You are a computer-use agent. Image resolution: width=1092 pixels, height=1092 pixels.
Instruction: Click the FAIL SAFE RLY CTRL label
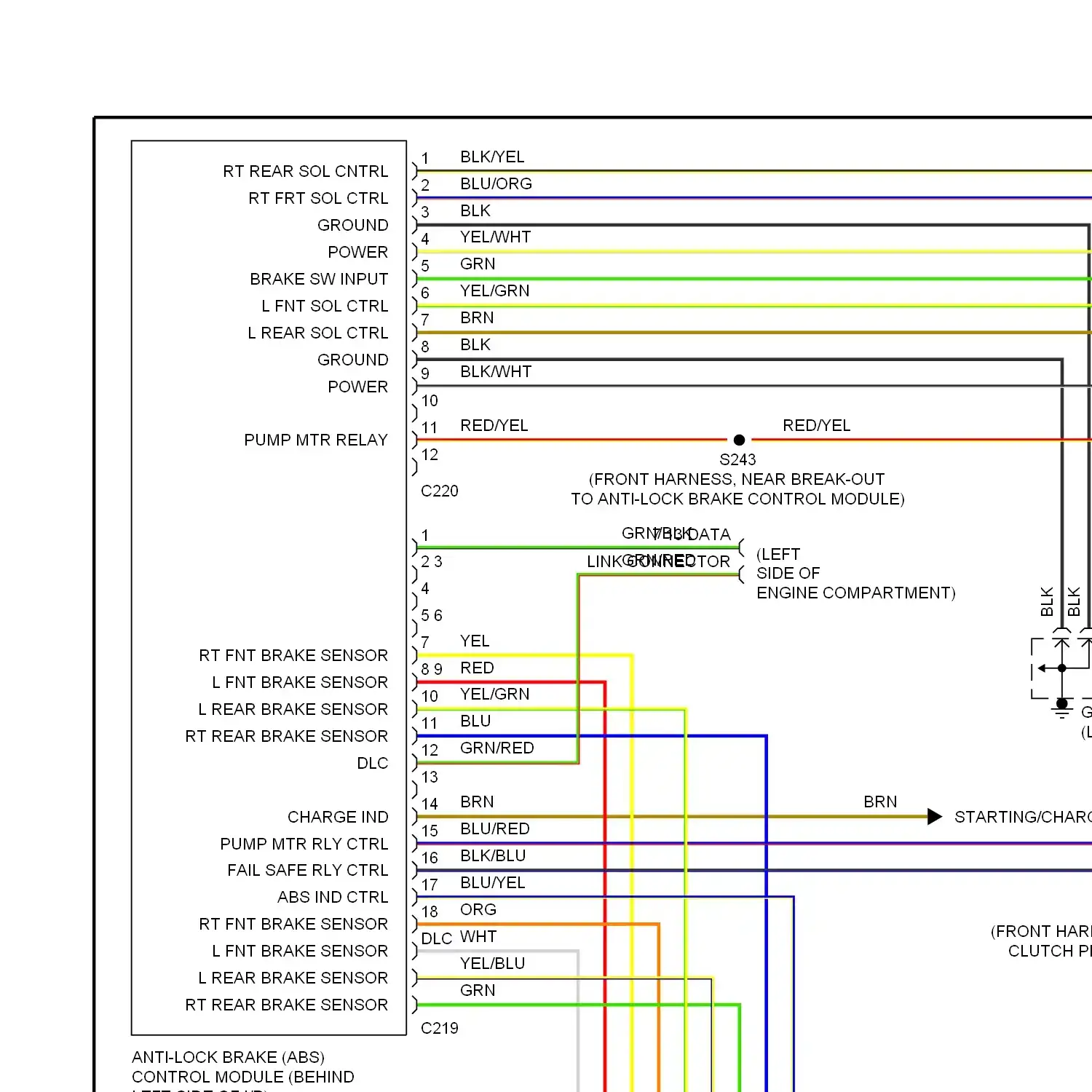click(308, 870)
